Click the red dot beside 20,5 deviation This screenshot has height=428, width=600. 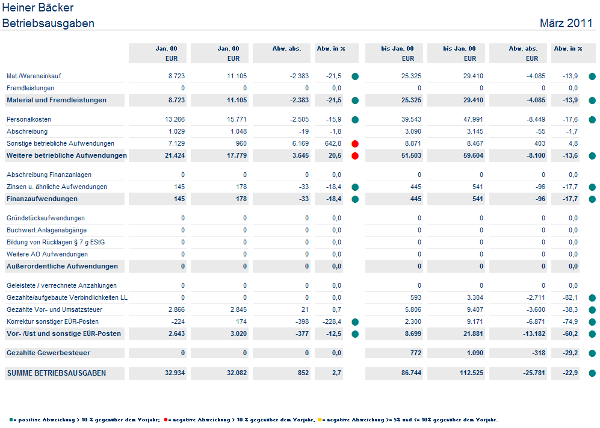[x=355, y=156]
